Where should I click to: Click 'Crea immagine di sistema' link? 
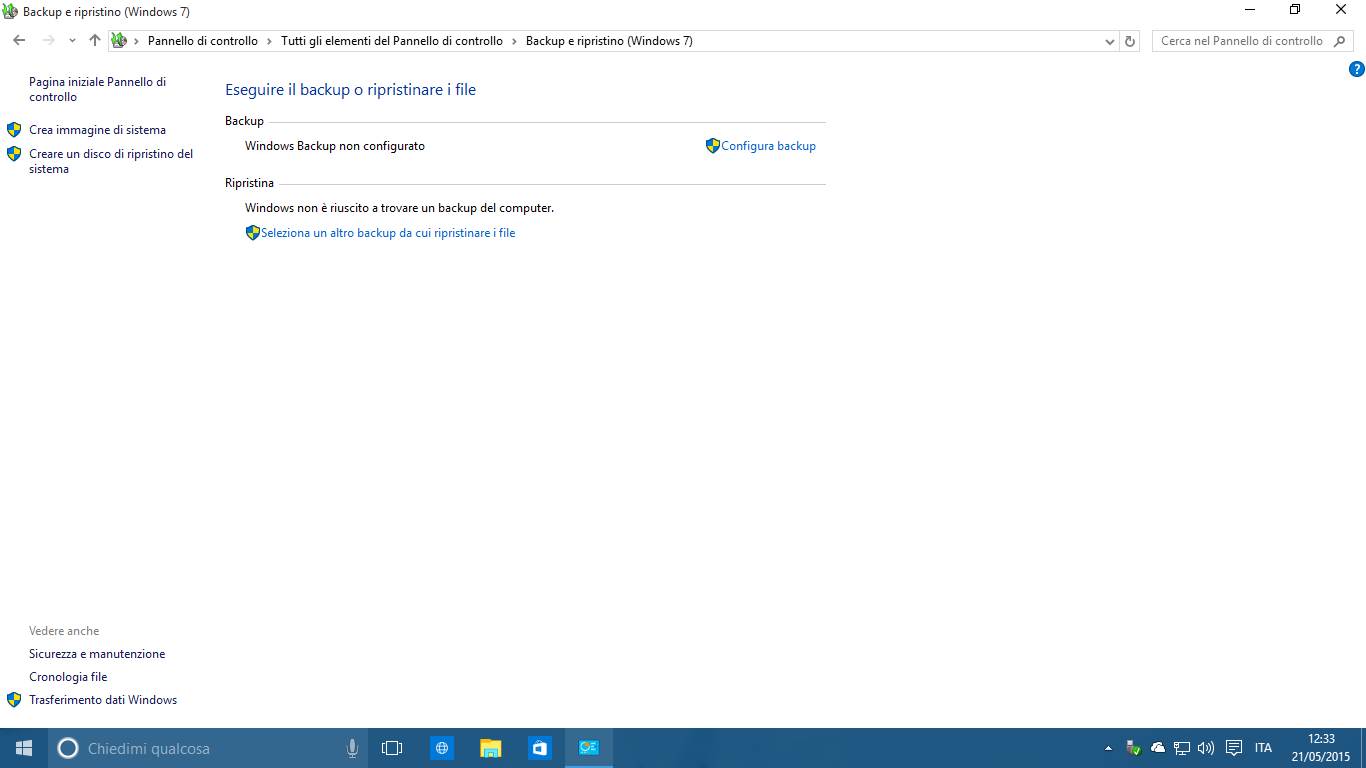click(x=97, y=130)
